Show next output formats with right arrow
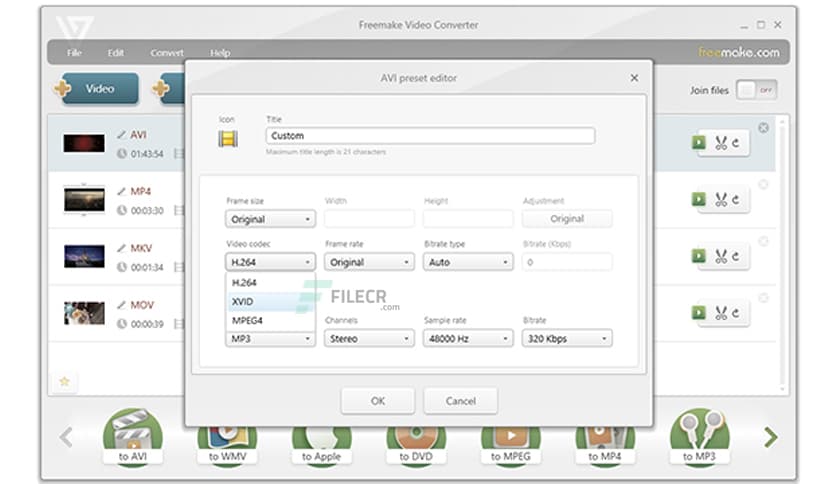 coord(770,437)
